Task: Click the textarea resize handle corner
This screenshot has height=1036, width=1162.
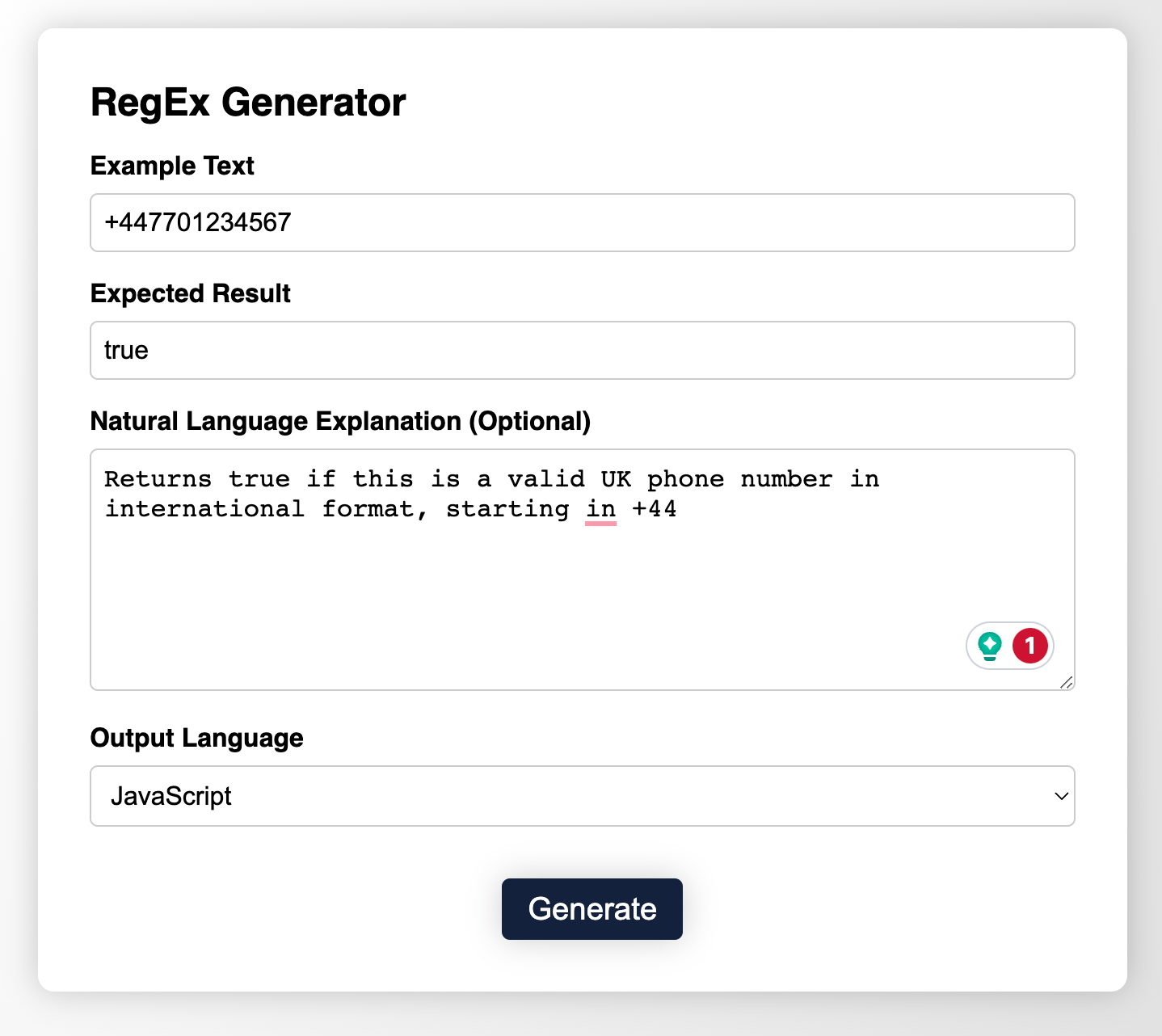Action: [x=1066, y=682]
